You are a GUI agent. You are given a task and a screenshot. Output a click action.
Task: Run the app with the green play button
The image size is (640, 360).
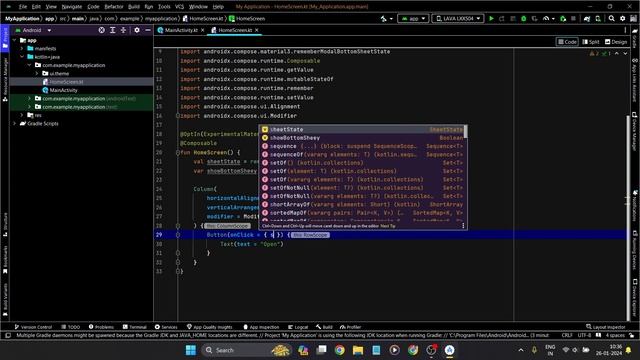coord(491,19)
